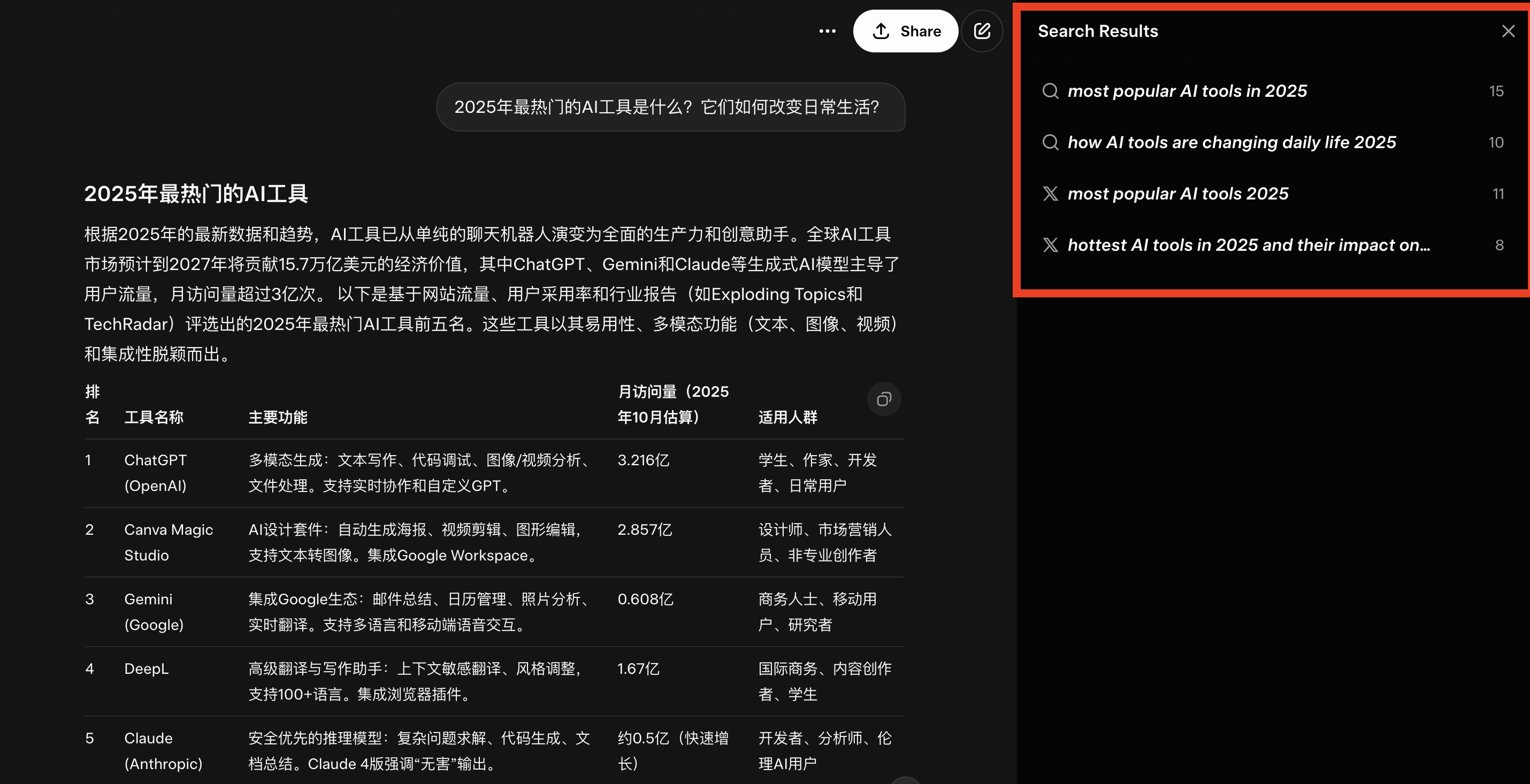Click X logo beside 'most popular AI tools 2025'
Screen dimensions: 1530x784
point(1050,194)
